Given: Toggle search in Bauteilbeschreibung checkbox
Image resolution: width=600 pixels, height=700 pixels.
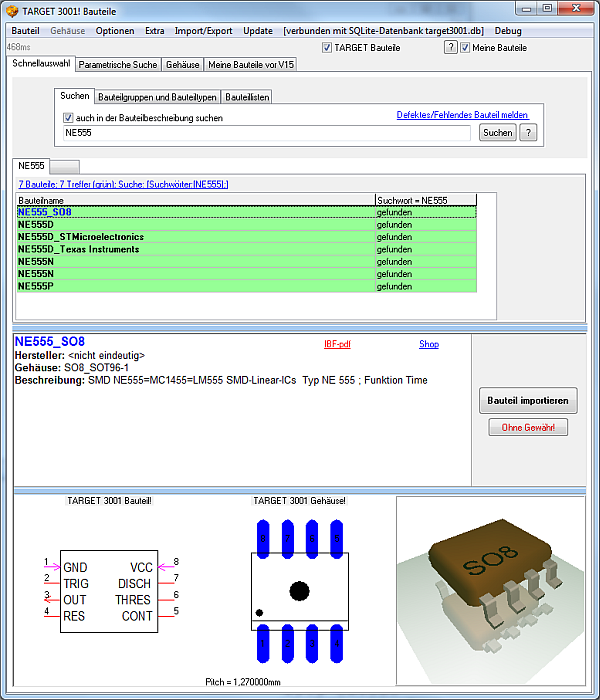Looking at the screenshot, I should [69, 118].
